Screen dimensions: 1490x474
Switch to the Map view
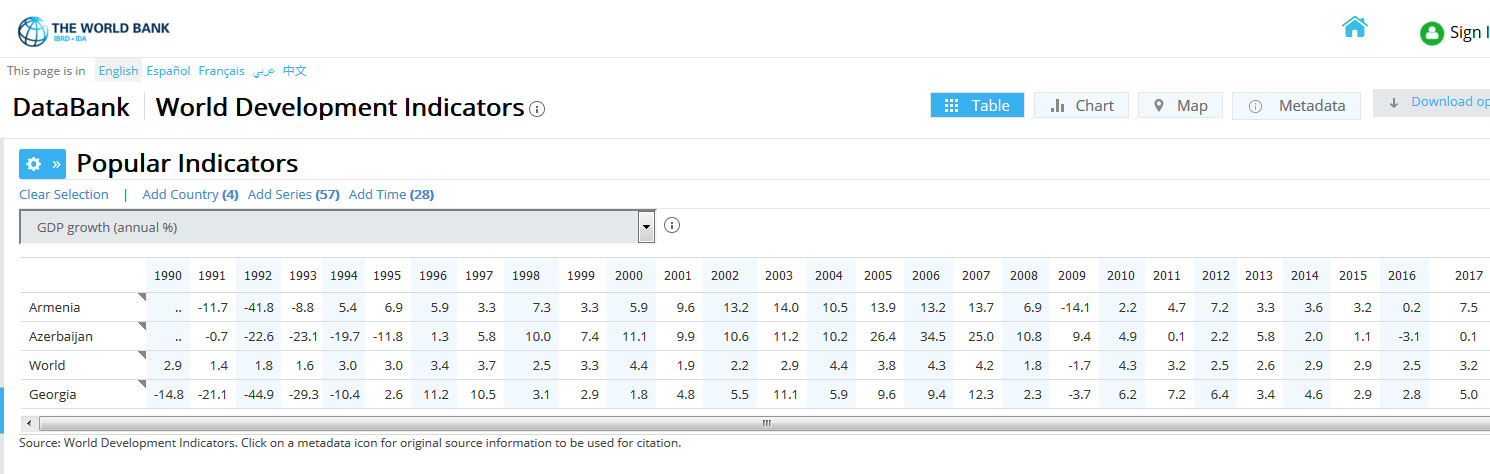point(1180,105)
